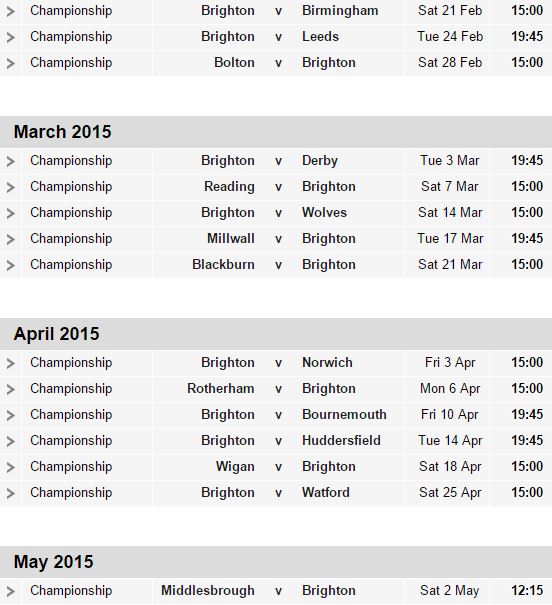Open the Brighton v Wolves fixture row
This screenshot has width=552, height=605.
[x=276, y=213]
